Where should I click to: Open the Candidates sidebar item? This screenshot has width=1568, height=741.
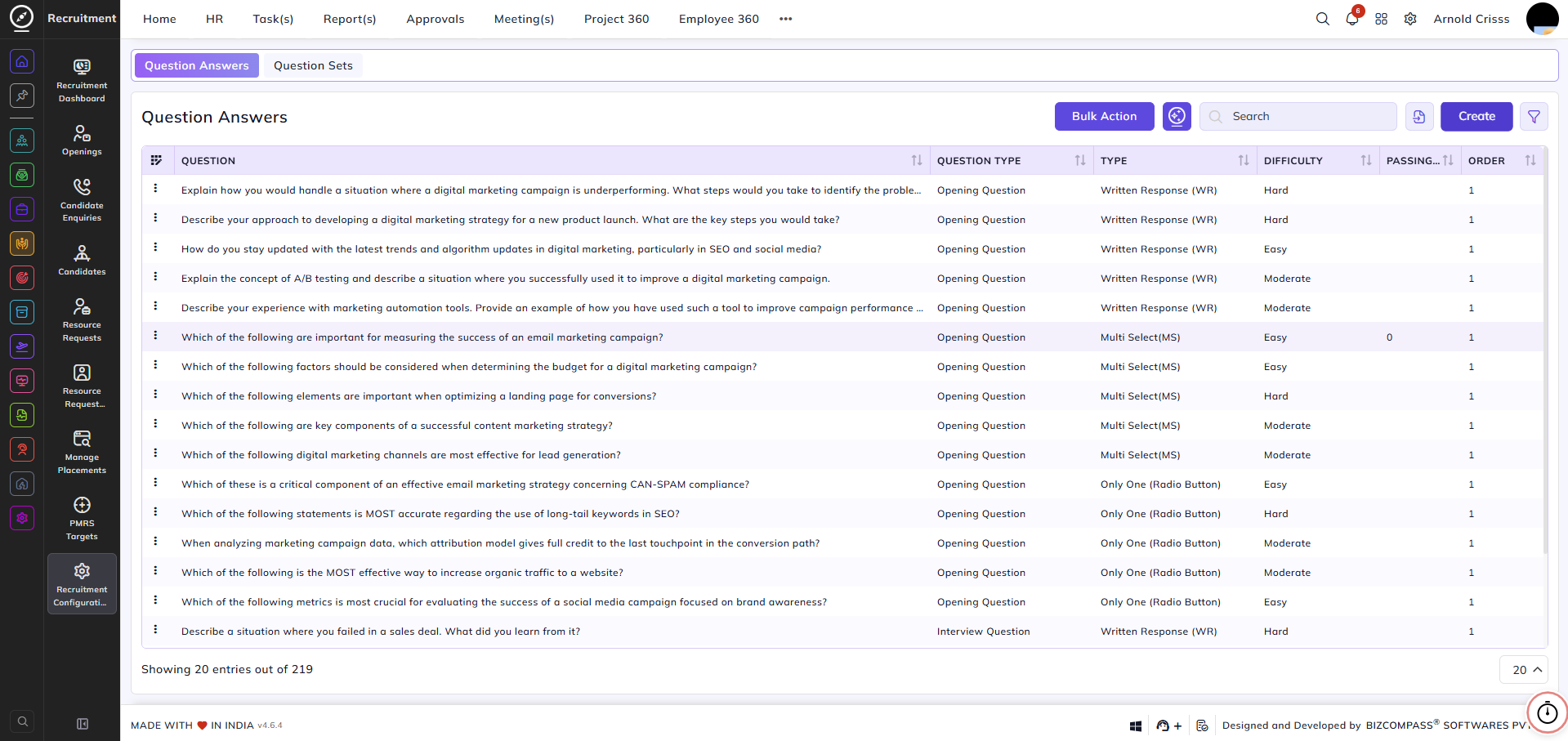(x=82, y=260)
